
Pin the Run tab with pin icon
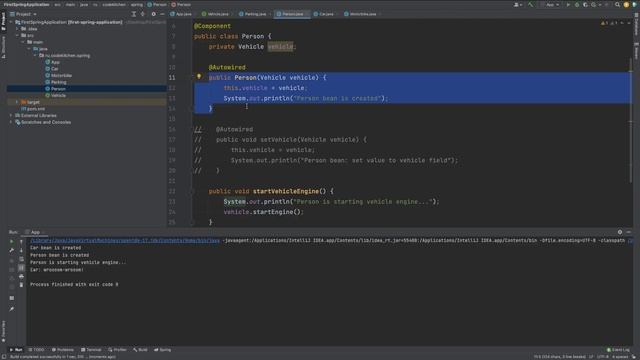[x=11, y=309]
